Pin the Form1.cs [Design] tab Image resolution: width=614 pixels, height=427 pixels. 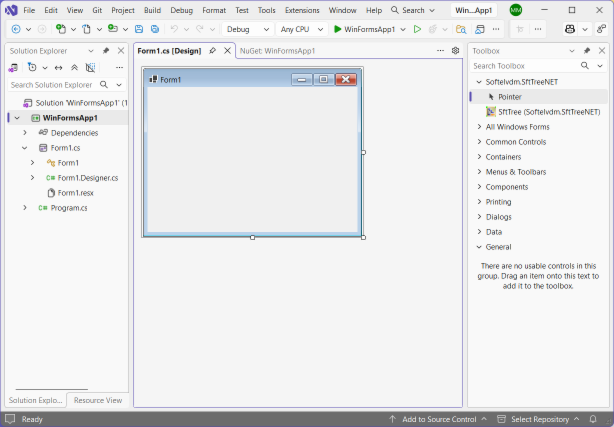(212, 51)
